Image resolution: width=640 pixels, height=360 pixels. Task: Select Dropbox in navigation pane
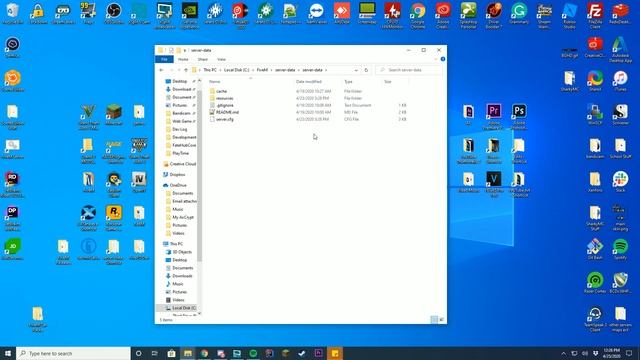pos(177,175)
